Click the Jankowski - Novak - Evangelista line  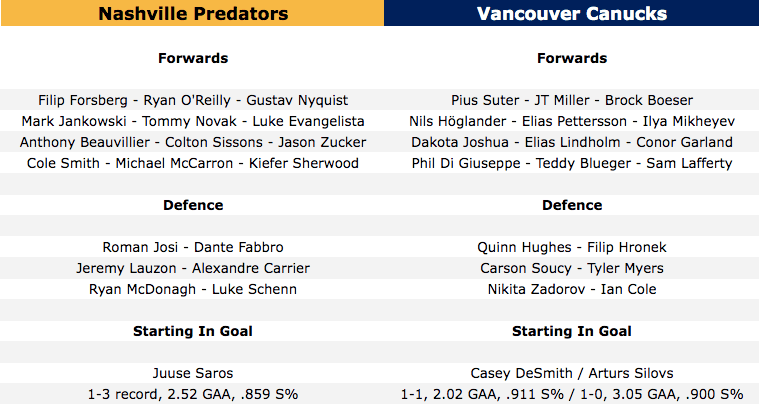click(x=193, y=121)
